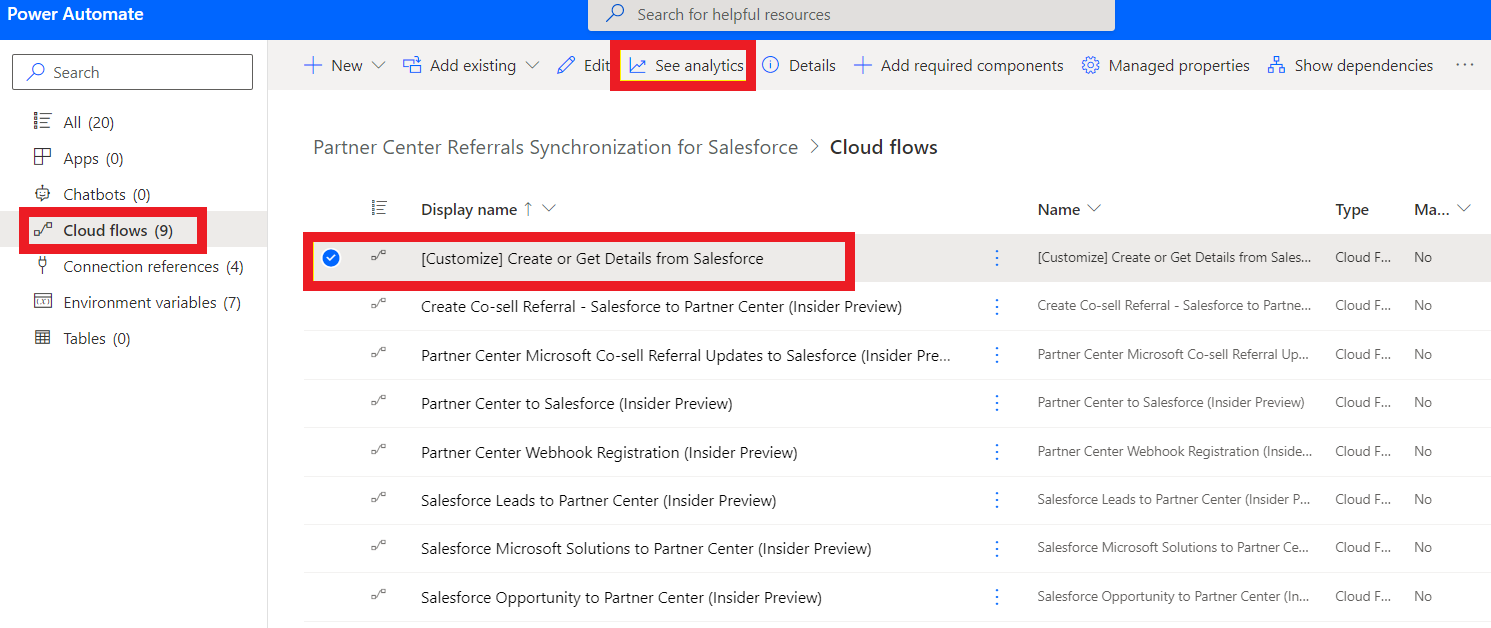Select Connection references in sidebar
This screenshot has height=628, width=1491.
pos(152,267)
